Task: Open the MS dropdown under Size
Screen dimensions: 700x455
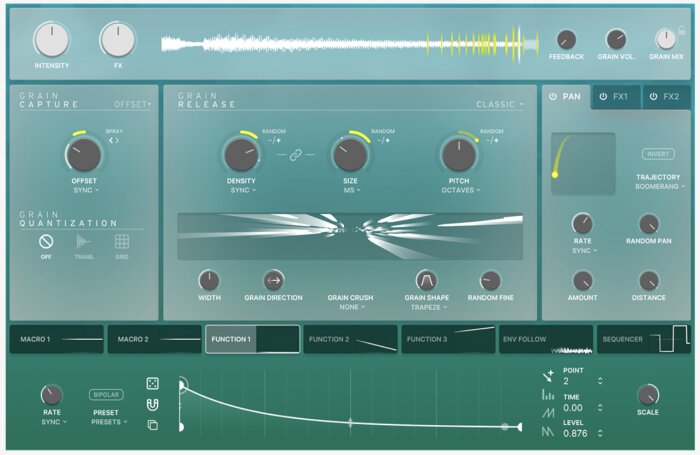Action: point(352,190)
